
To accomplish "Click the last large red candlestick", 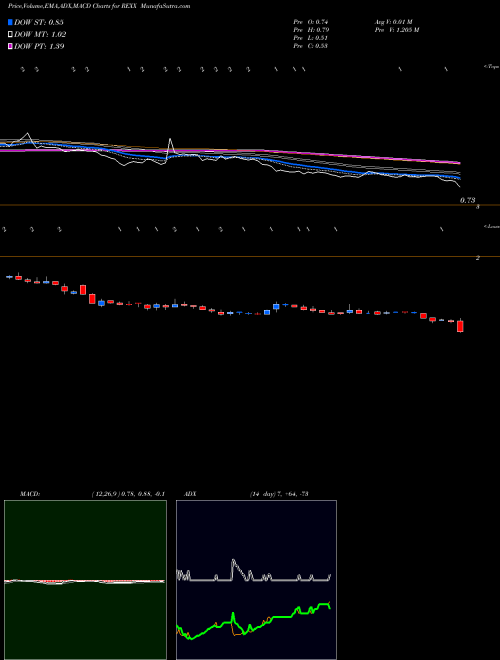I will coord(460,326).
